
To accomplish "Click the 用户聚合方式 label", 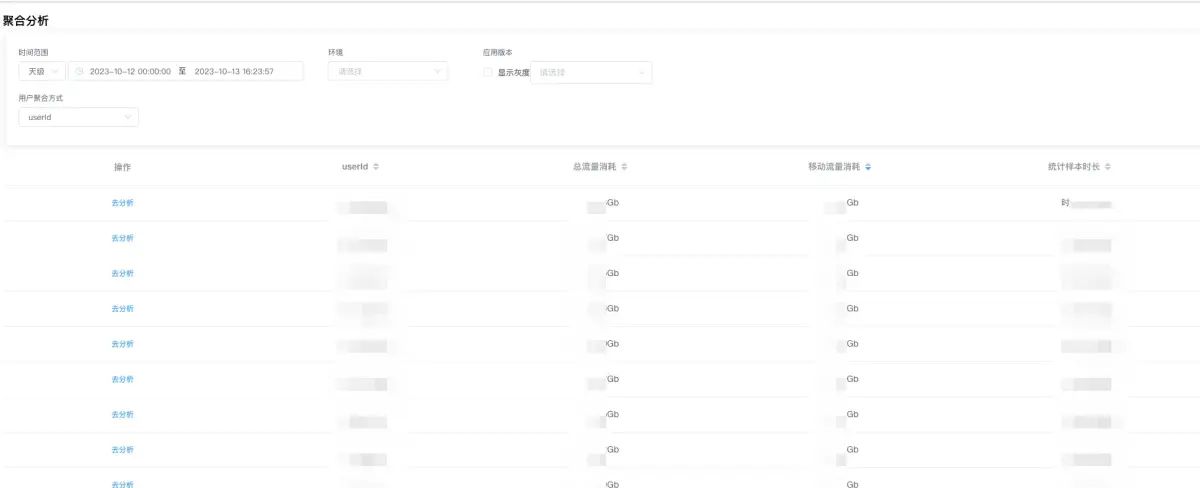I will (x=41, y=97).
